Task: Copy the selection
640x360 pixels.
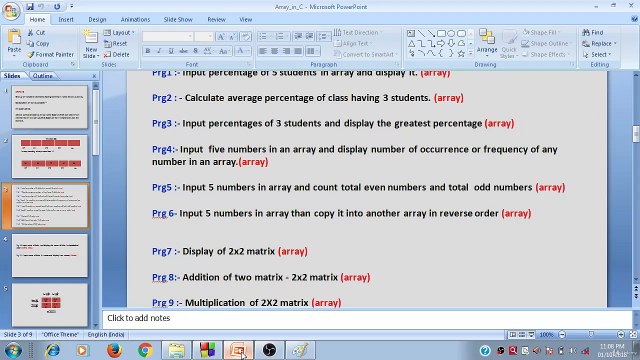Action: tap(38, 43)
